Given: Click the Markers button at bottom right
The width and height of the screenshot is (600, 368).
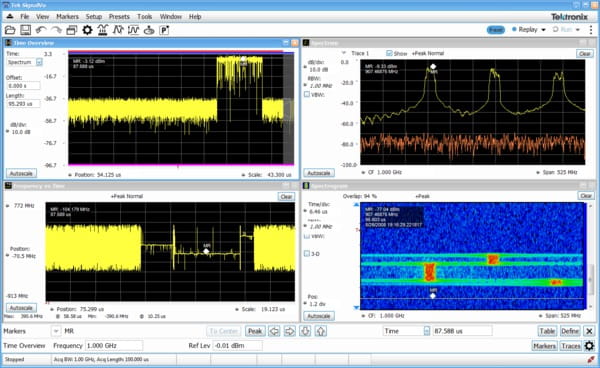Looking at the screenshot, I should [x=545, y=346].
